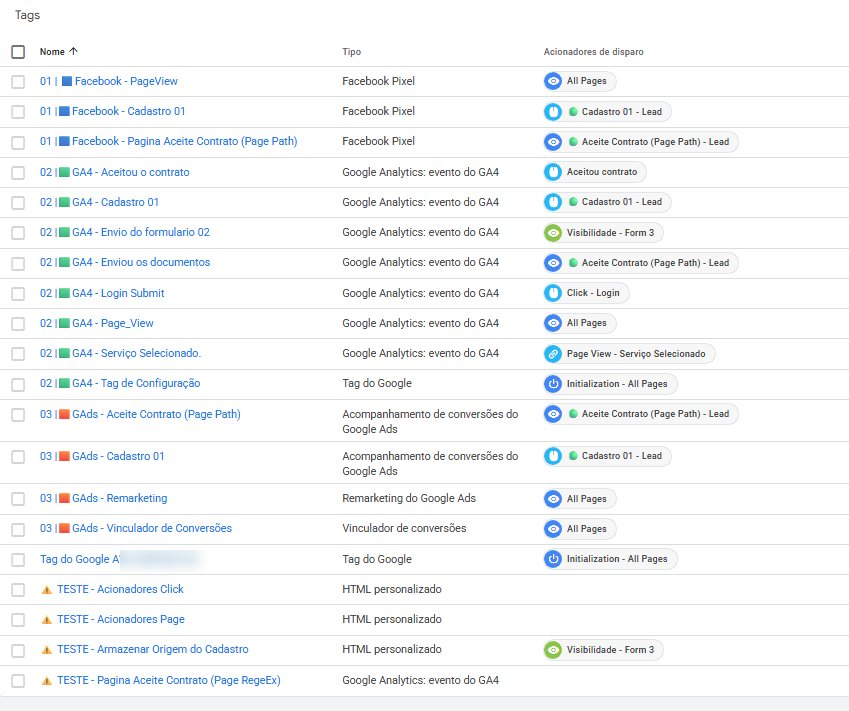Check the box for TESTE - Acionadores Click
This screenshot has width=849, height=711.
[18, 590]
